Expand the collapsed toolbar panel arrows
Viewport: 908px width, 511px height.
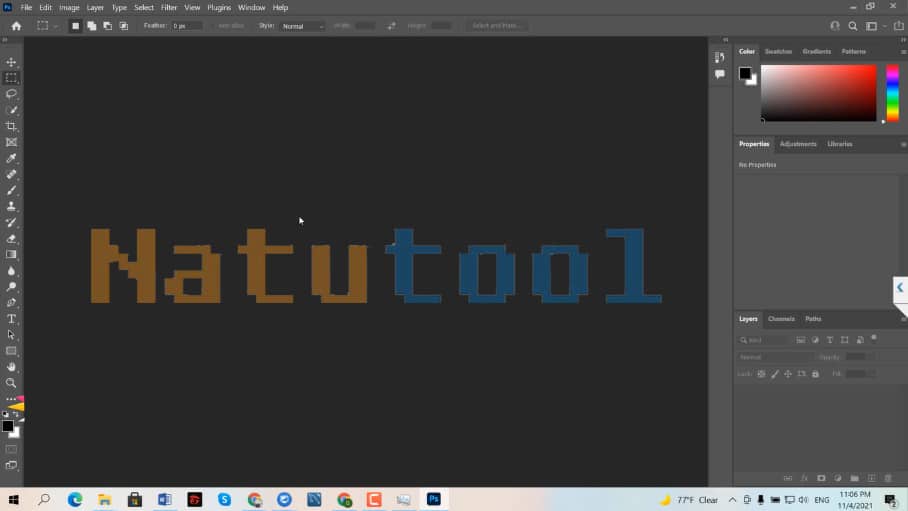click(x=5, y=40)
